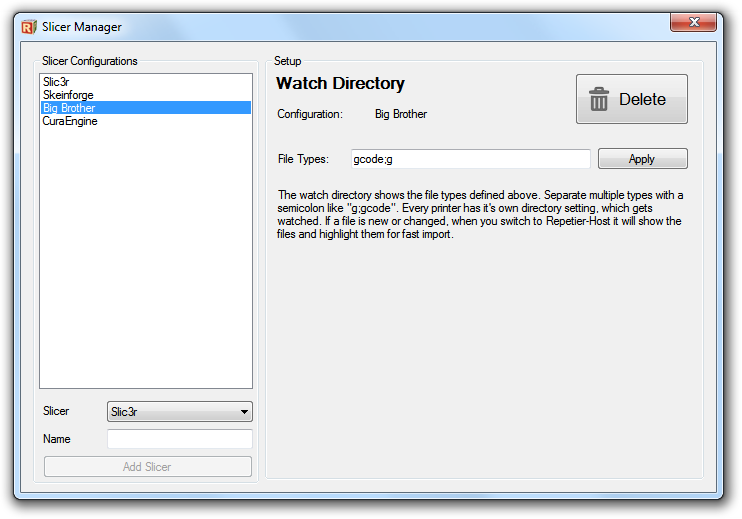This screenshot has width=742, height=519.
Task: Click the trash can icon
Action: point(599,99)
